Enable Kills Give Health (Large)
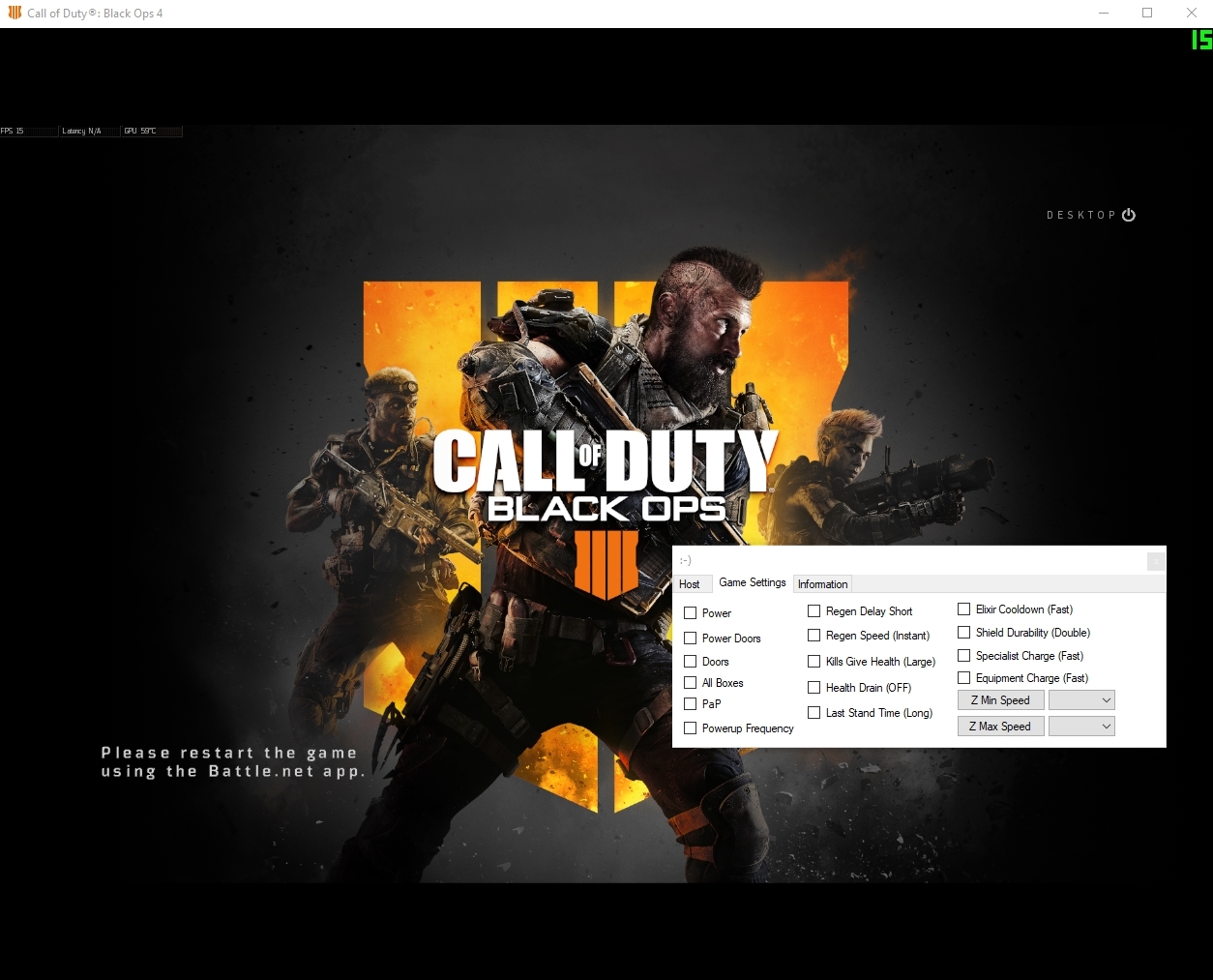The width and height of the screenshot is (1213, 980). coord(814,662)
